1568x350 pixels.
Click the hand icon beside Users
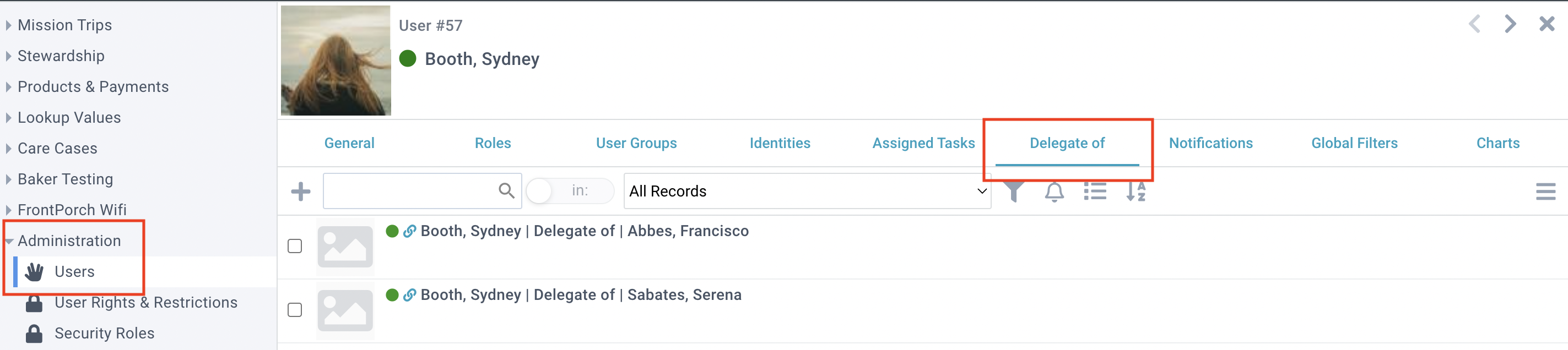pos(35,272)
